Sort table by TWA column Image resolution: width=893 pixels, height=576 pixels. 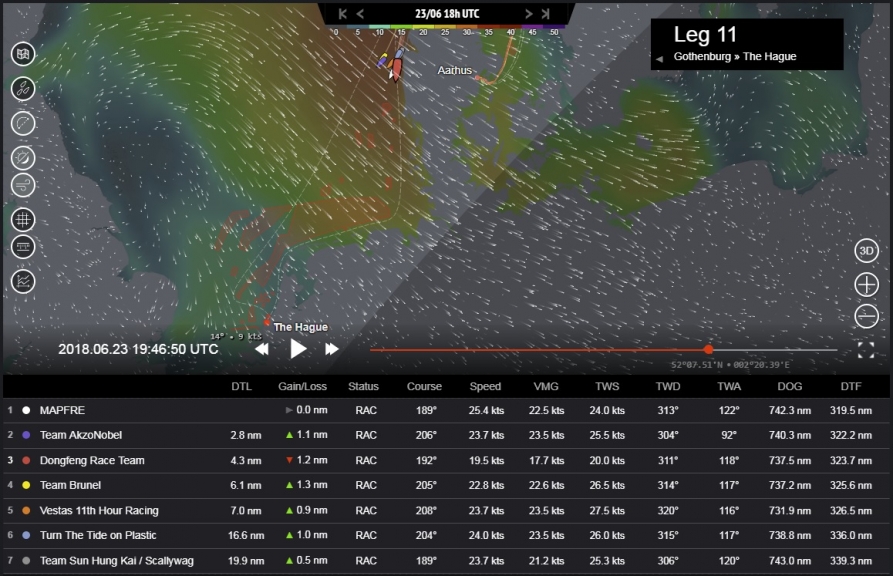729,386
